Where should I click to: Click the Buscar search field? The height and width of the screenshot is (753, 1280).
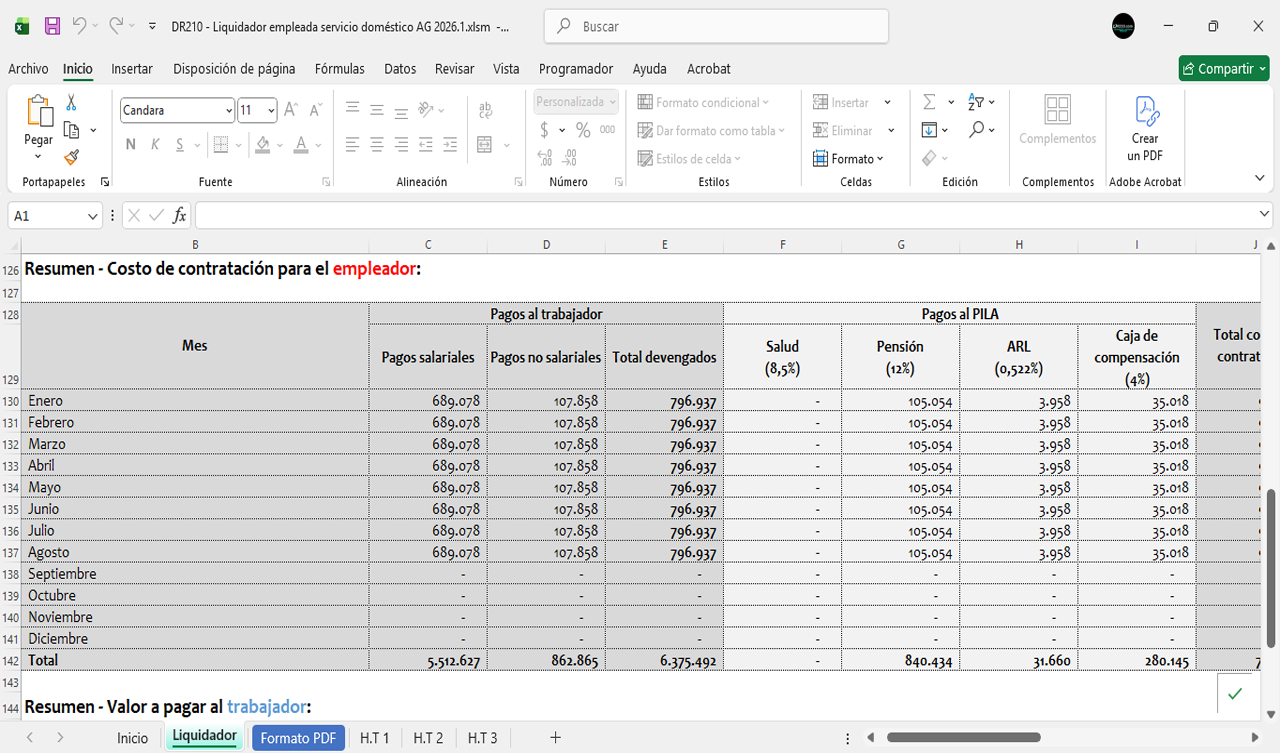716,27
